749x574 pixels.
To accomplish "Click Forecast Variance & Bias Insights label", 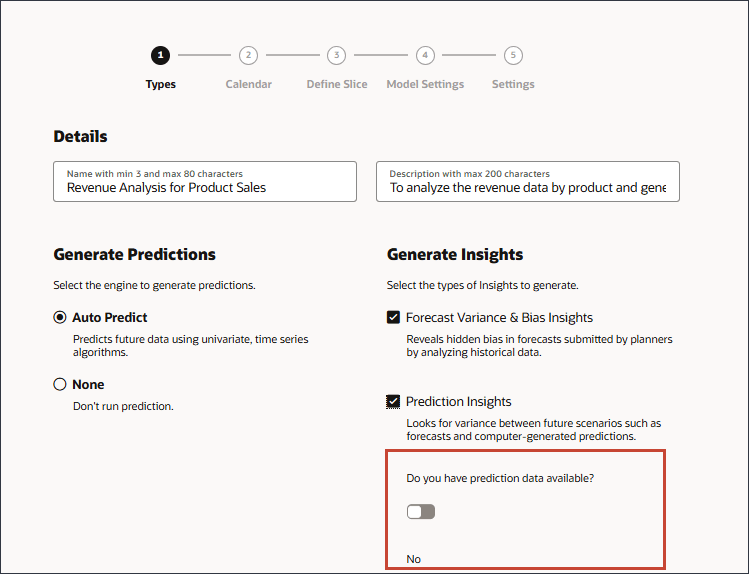I will pyautogui.click(x=499, y=318).
